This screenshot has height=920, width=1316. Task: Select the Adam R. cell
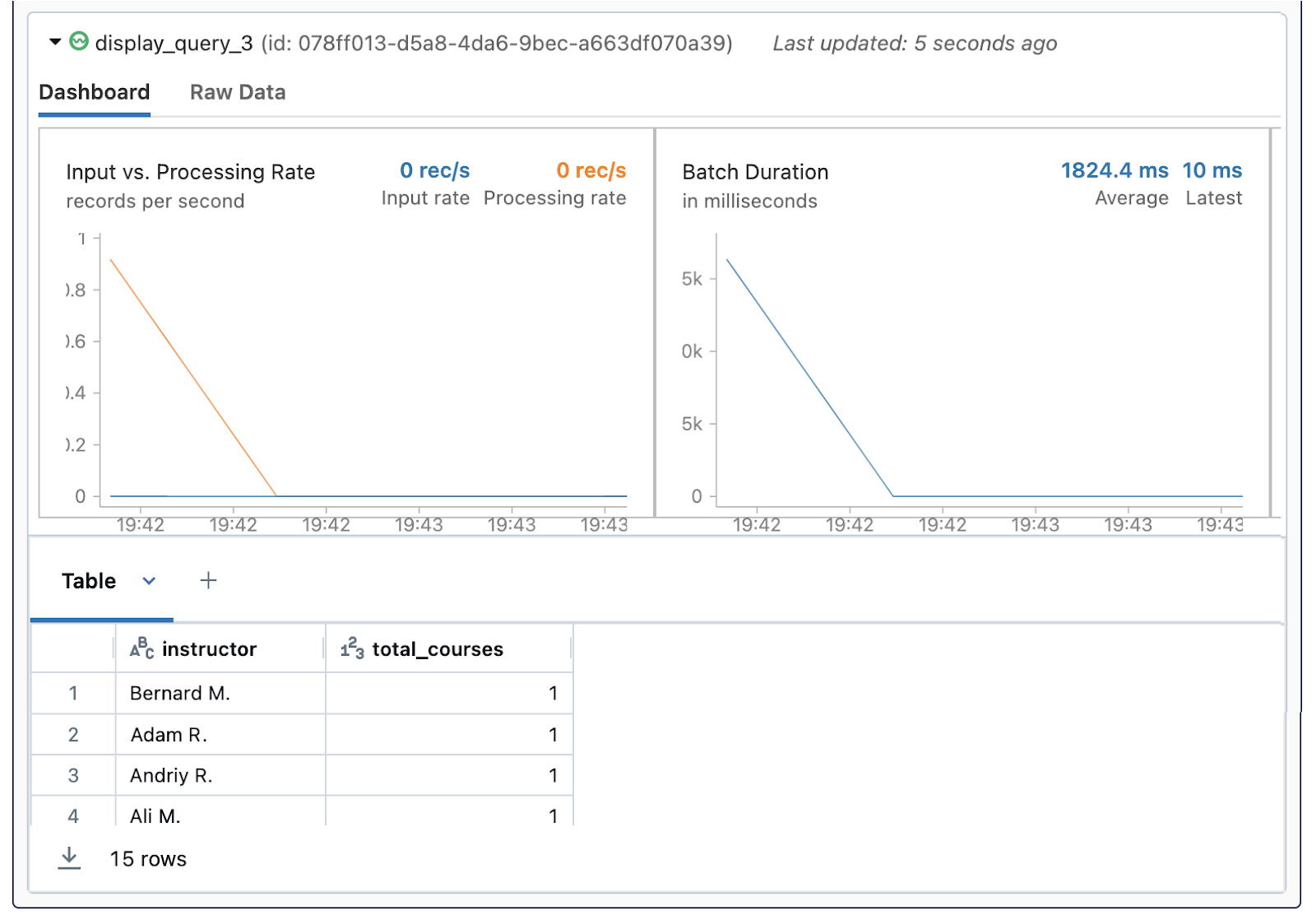[220, 734]
